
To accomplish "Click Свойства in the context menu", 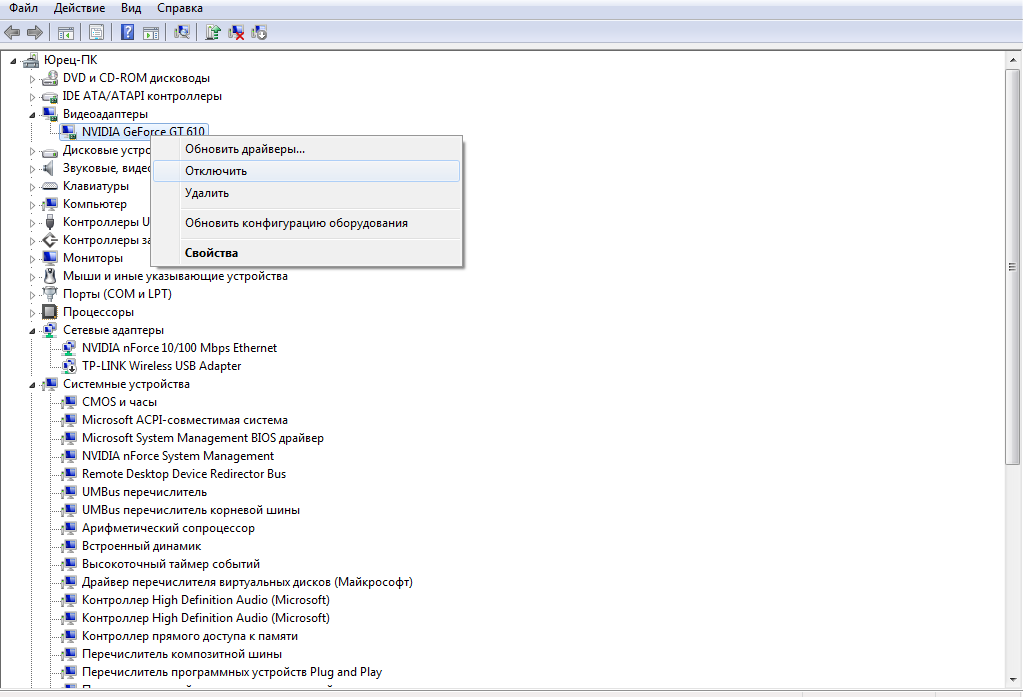I will point(211,253).
